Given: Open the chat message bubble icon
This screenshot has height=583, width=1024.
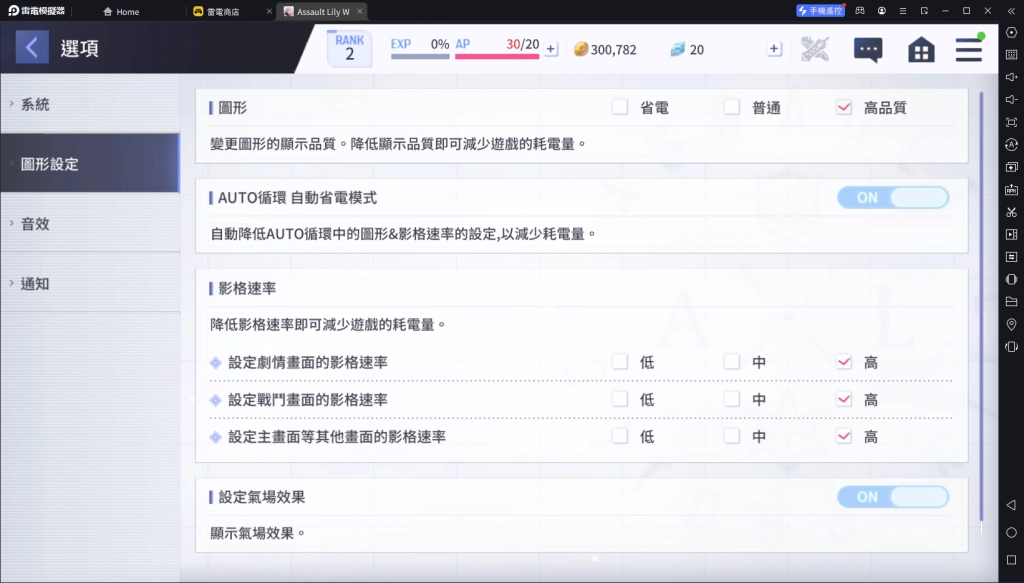Looking at the screenshot, I should coord(867,49).
